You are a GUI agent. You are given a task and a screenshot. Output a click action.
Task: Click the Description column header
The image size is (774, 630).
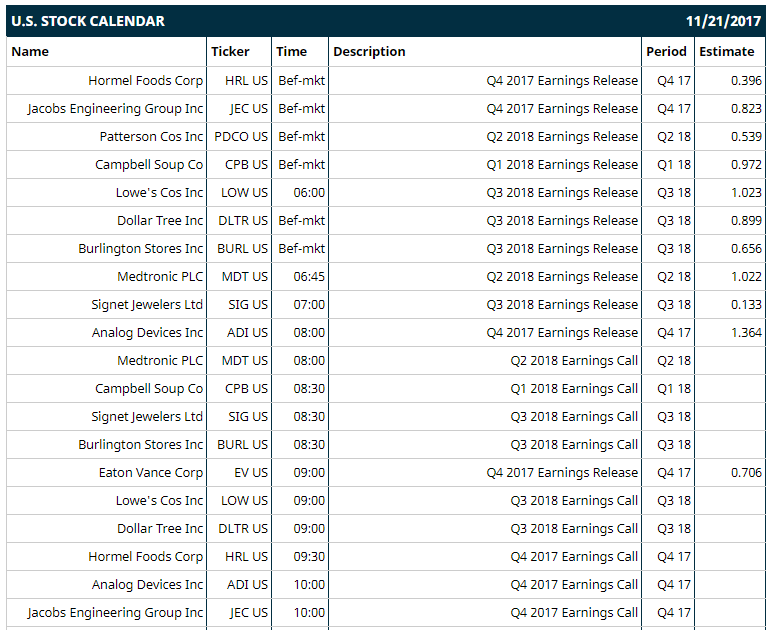click(x=369, y=52)
